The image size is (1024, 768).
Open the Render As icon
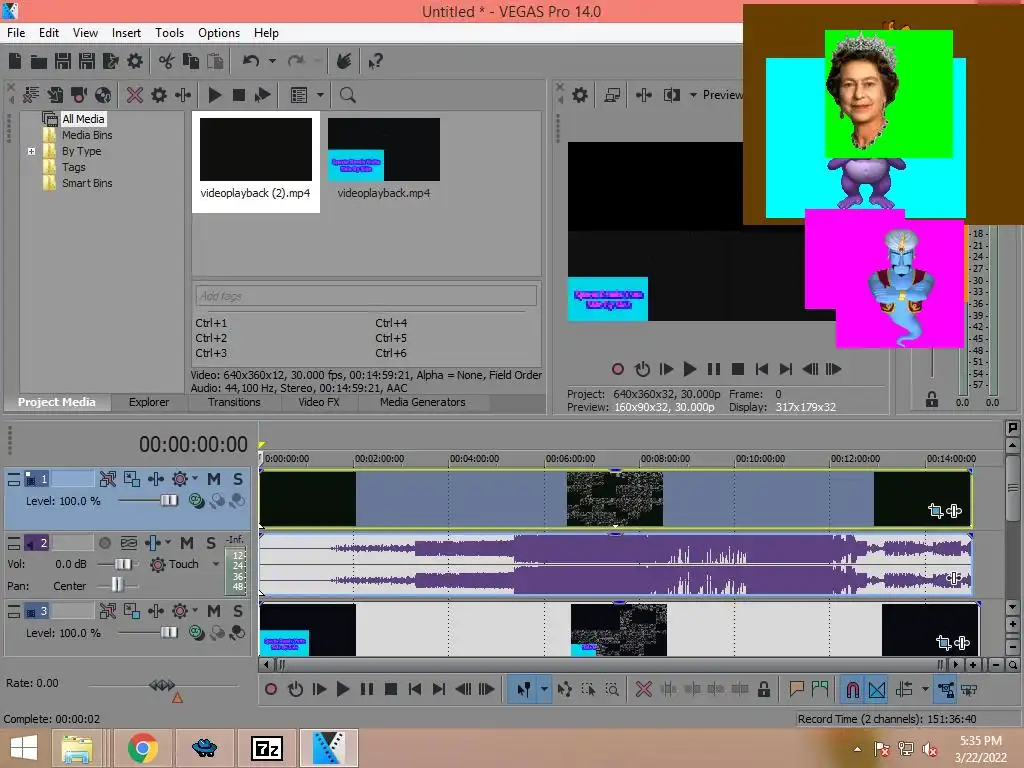(x=111, y=61)
